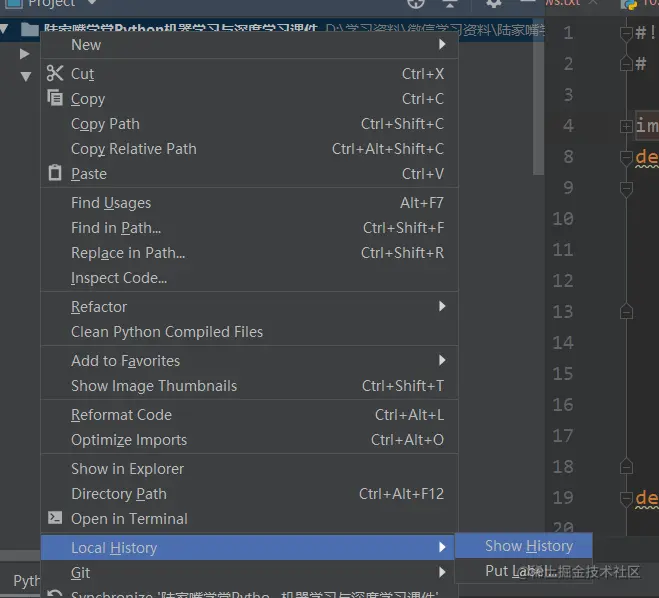Click line number 15 in the gutter
Screen dimensions: 659x598
click(x=563, y=374)
